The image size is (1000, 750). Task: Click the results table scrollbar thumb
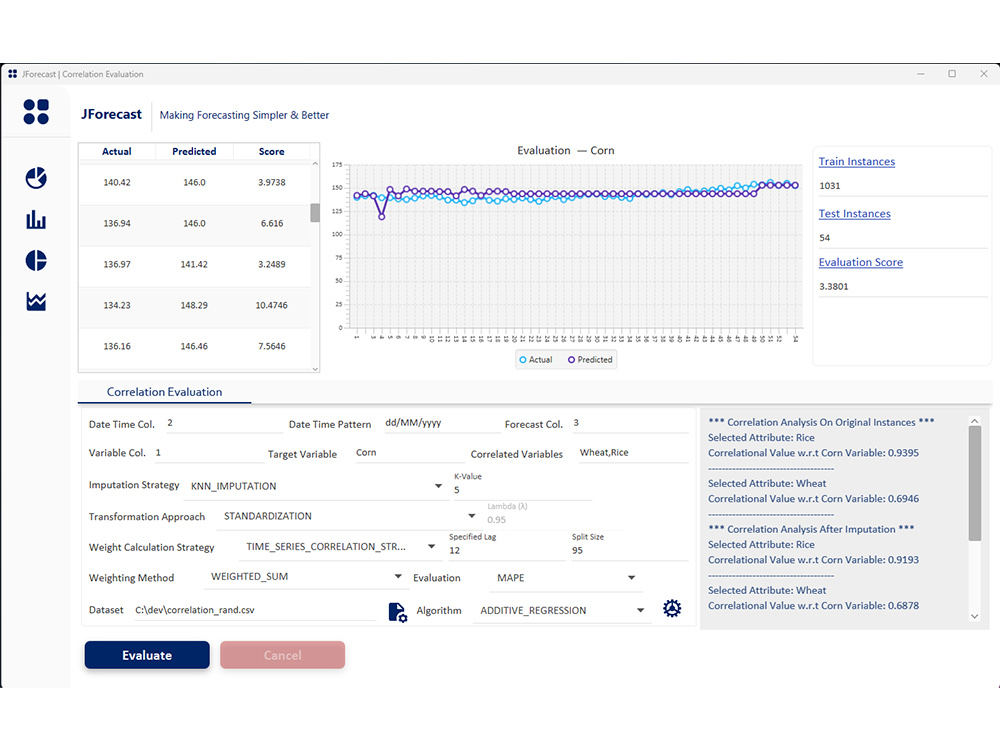pyautogui.click(x=315, y=212)
